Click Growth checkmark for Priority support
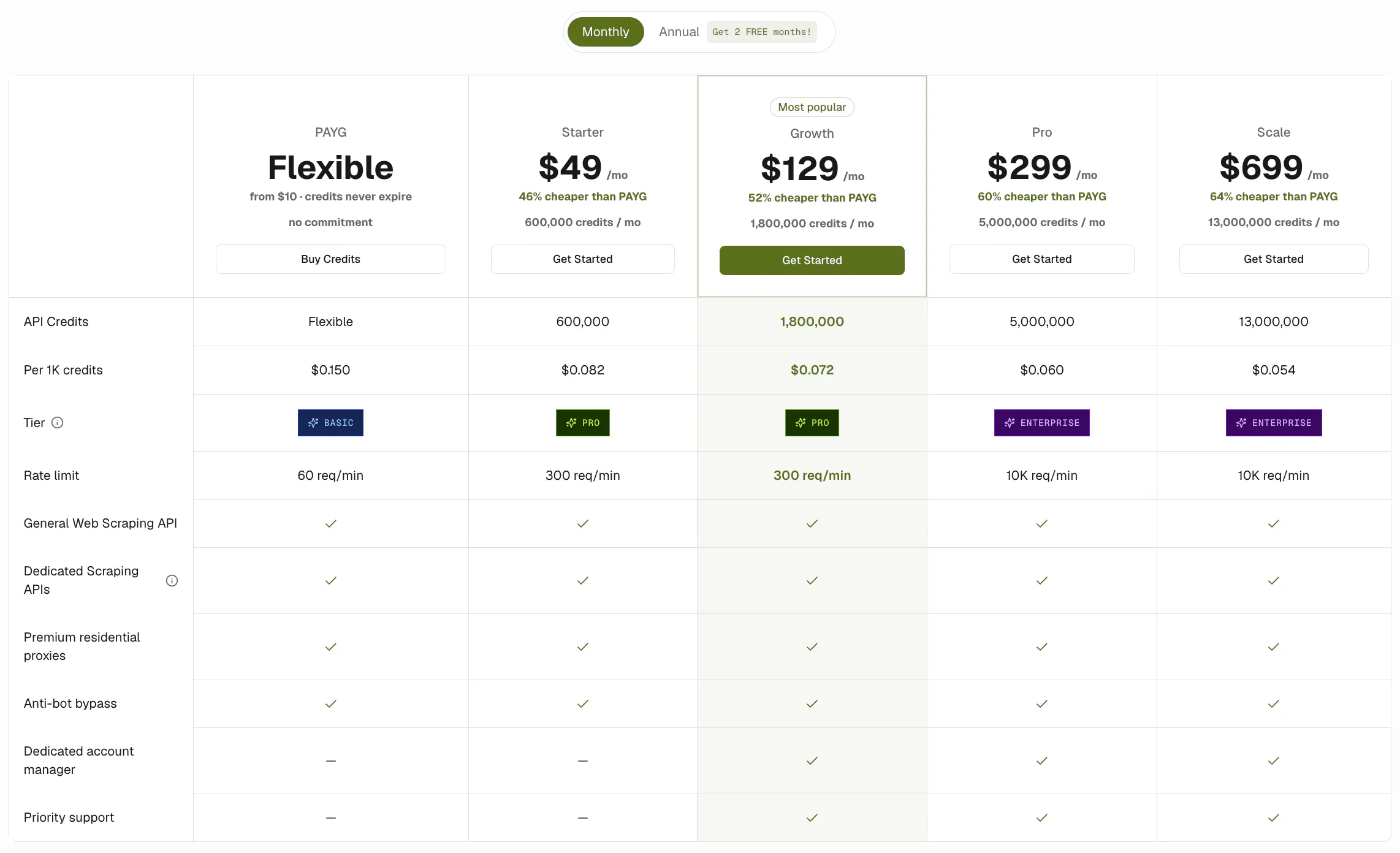 [x=812, y=817]
